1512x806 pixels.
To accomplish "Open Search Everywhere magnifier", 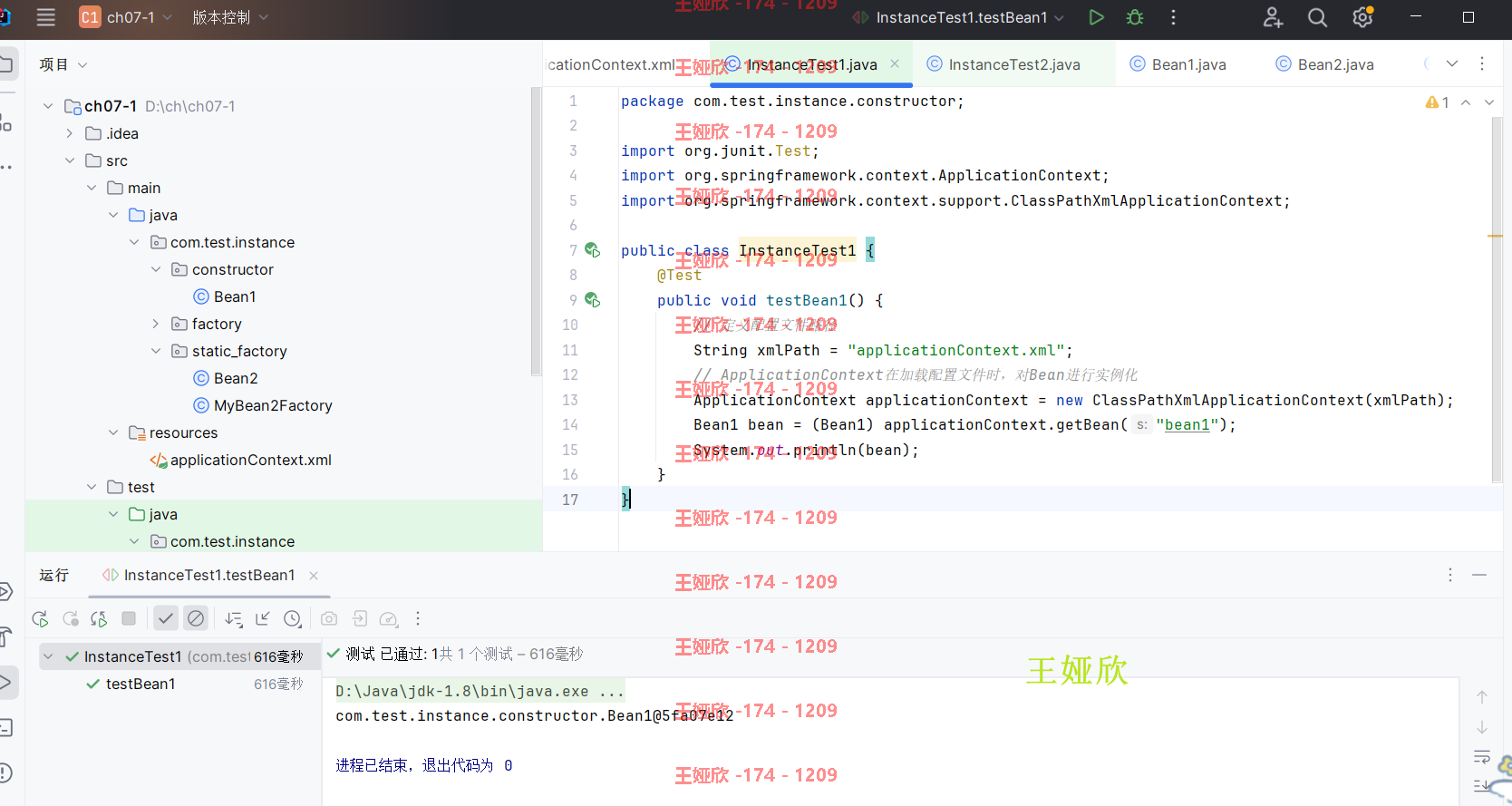I will click(1317, 17).
